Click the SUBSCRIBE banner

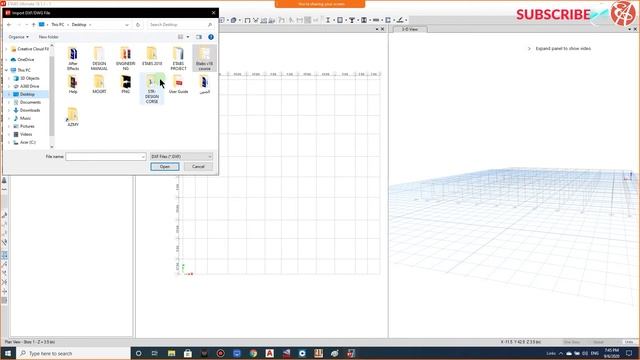553,15
